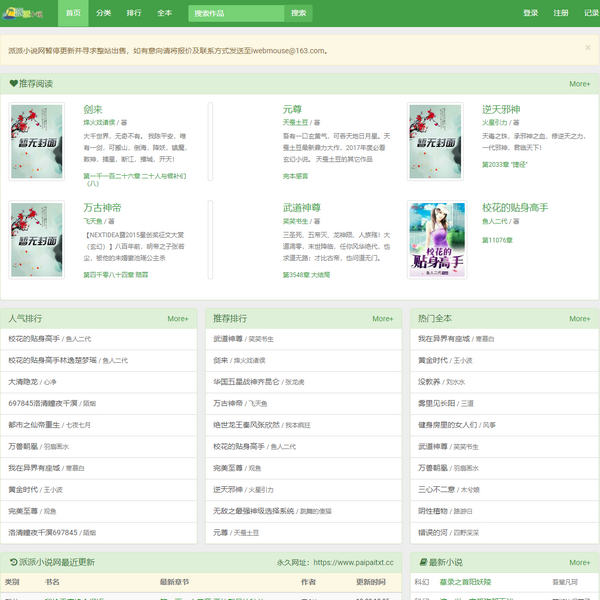The height and width of the screenshot is (600, 600).
Task: Show More+ for the 推荐阅读 section
Action: pos(579,84)
